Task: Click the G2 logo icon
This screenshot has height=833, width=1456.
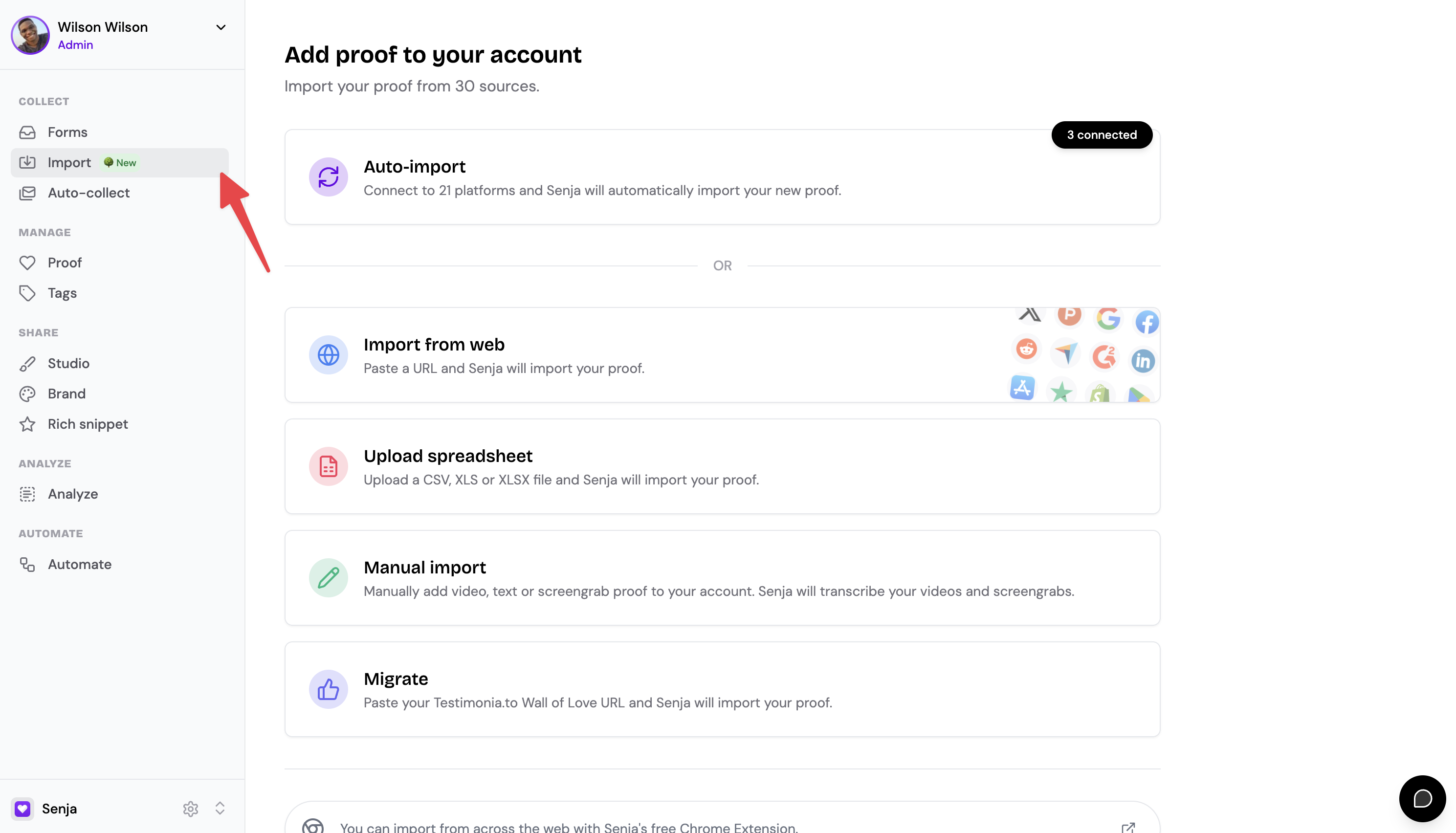Action: pyautogui.click(x=1104, y=356)
